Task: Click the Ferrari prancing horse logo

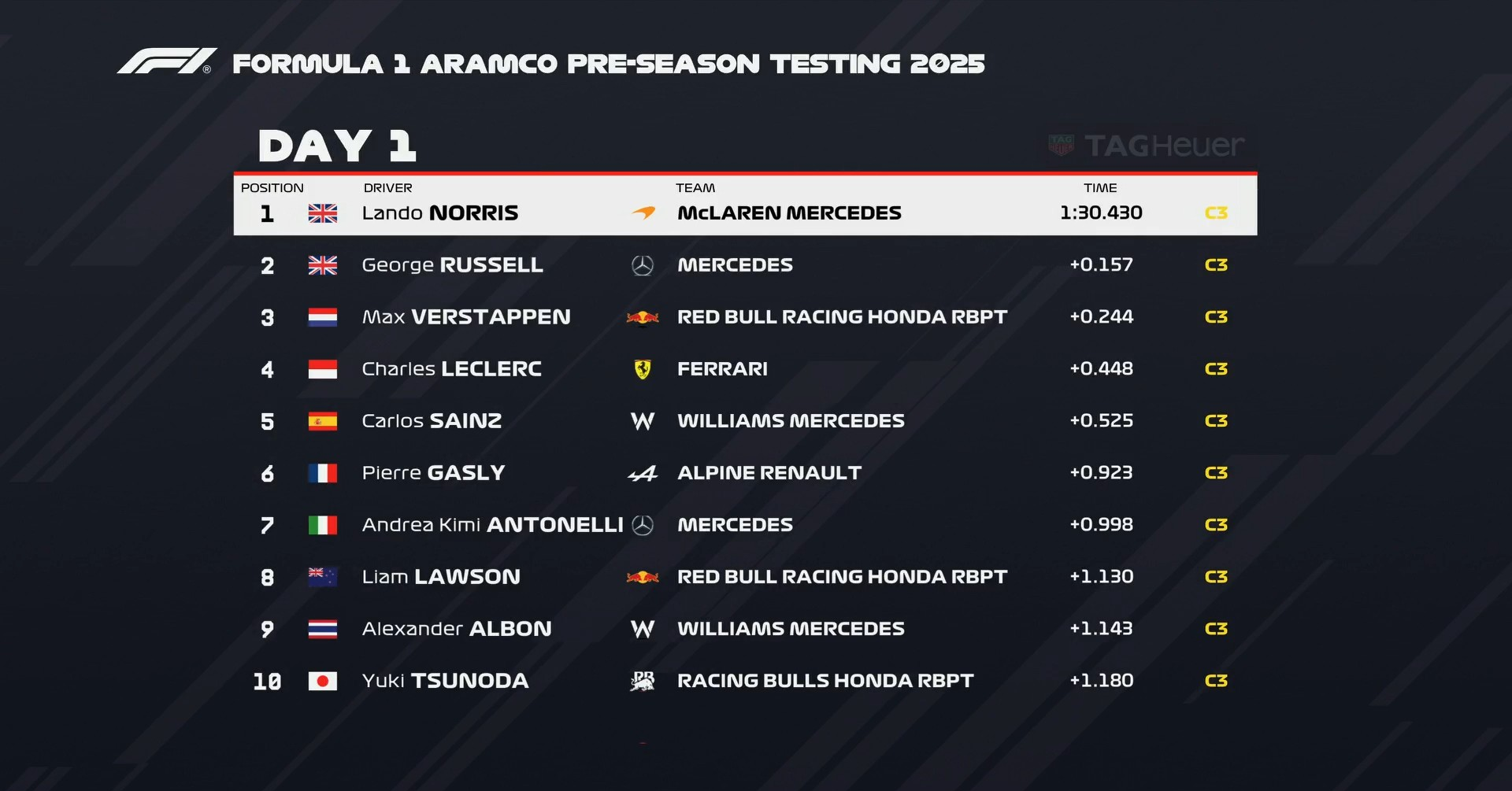Action: [643, 369]
